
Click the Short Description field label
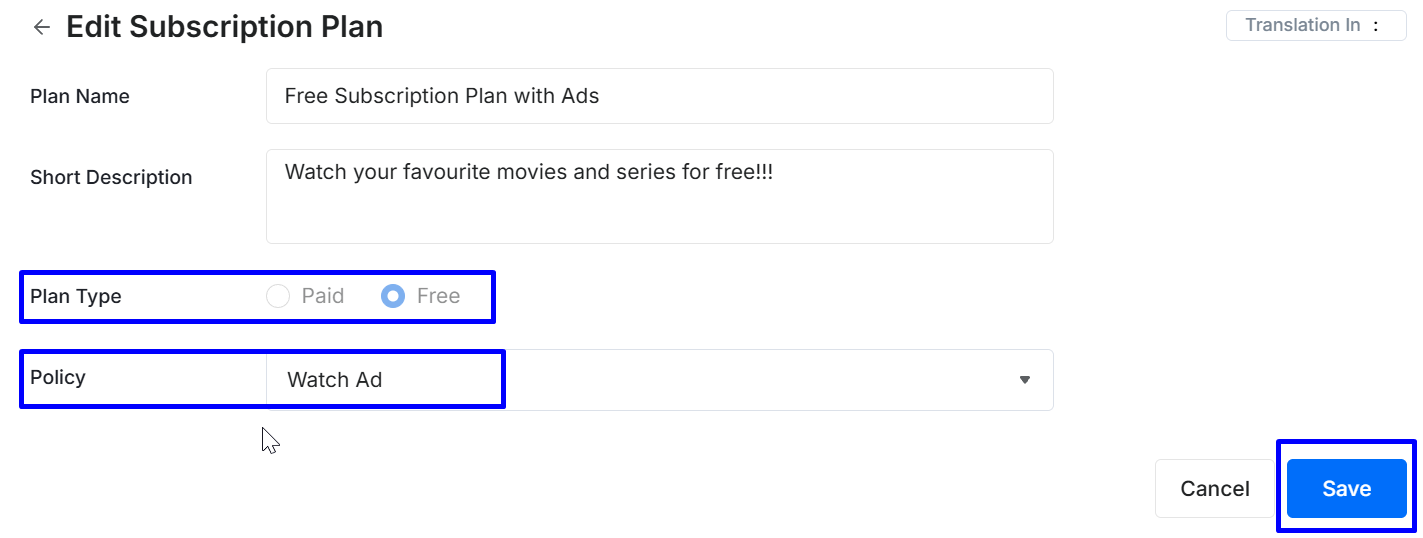111,178
